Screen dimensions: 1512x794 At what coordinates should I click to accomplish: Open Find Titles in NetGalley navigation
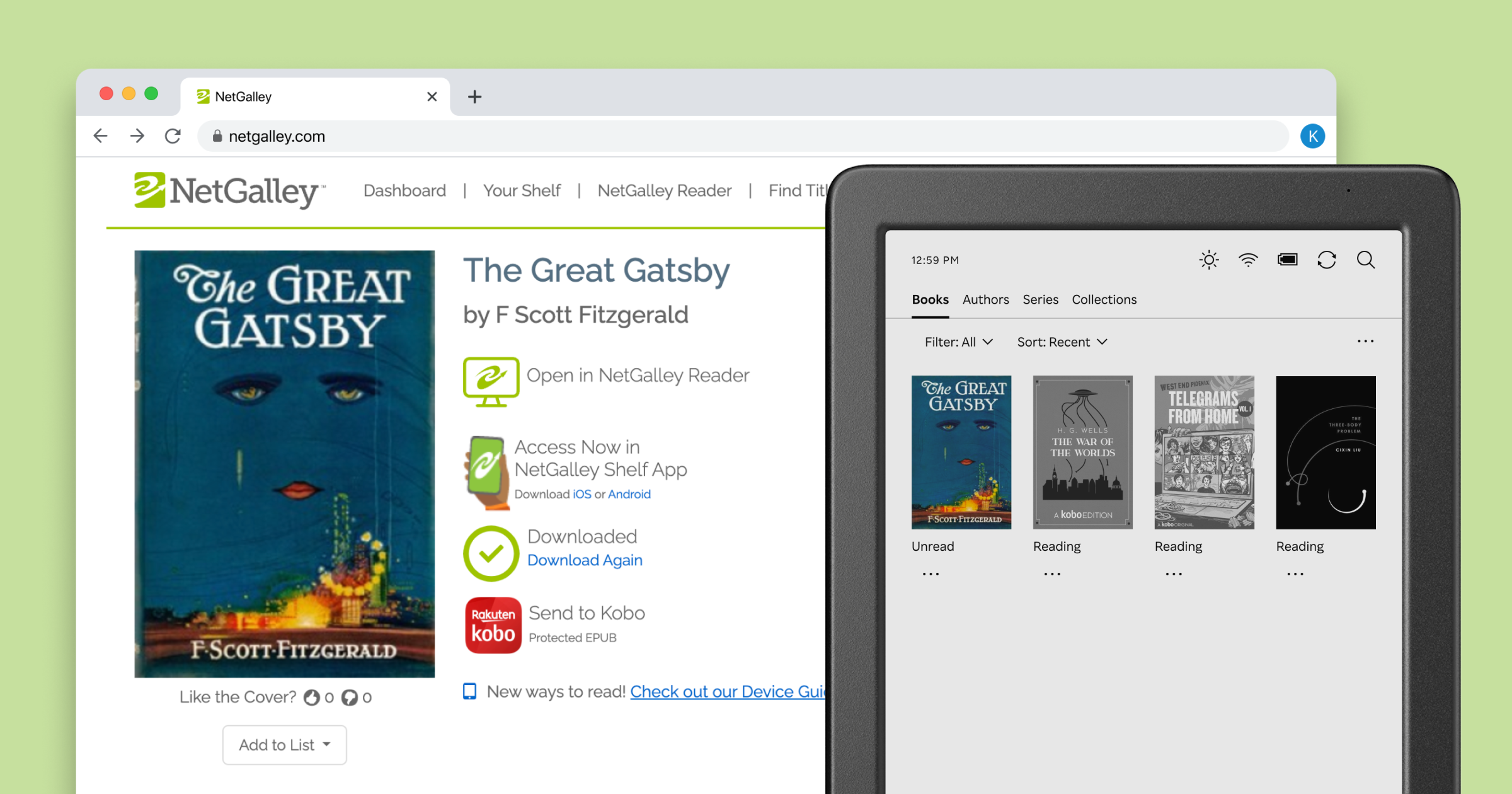coord(796,190)
